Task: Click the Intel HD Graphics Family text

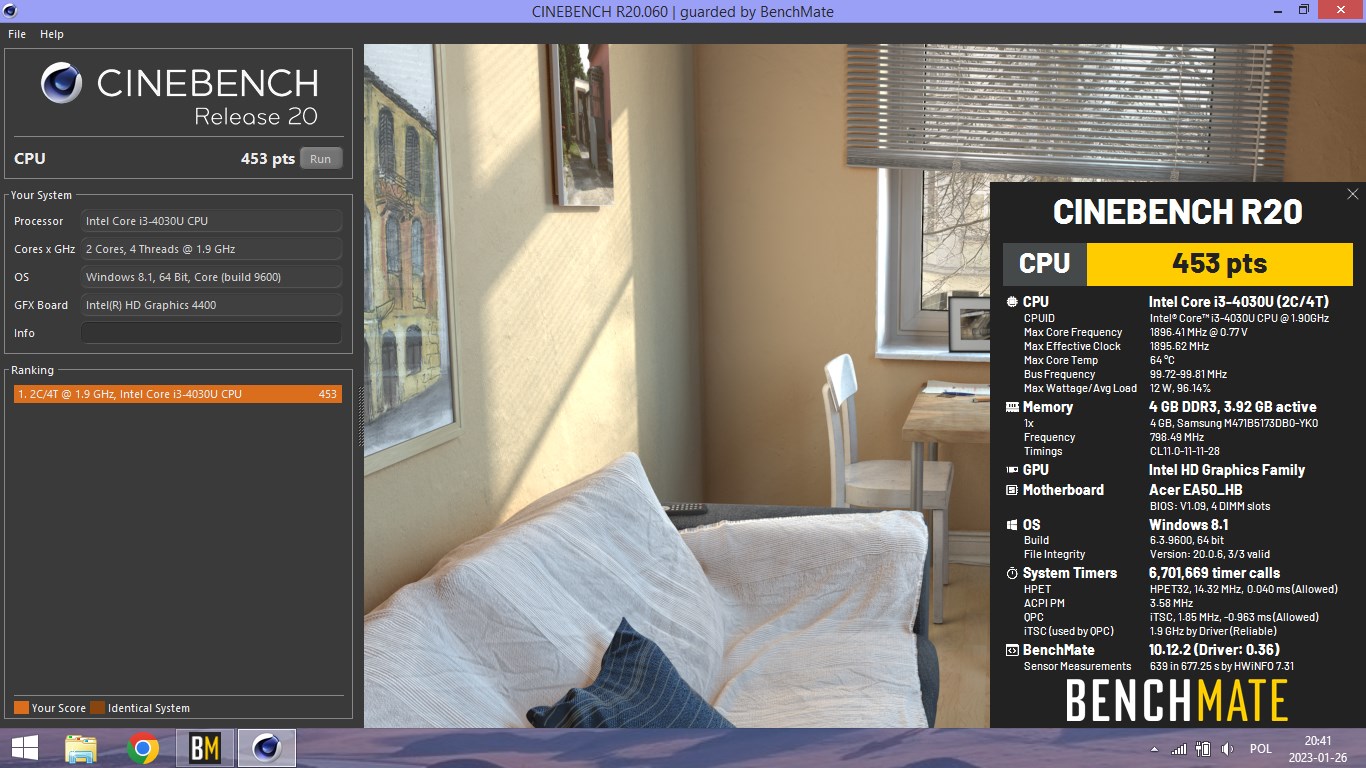Action: tap(1227, 470)
